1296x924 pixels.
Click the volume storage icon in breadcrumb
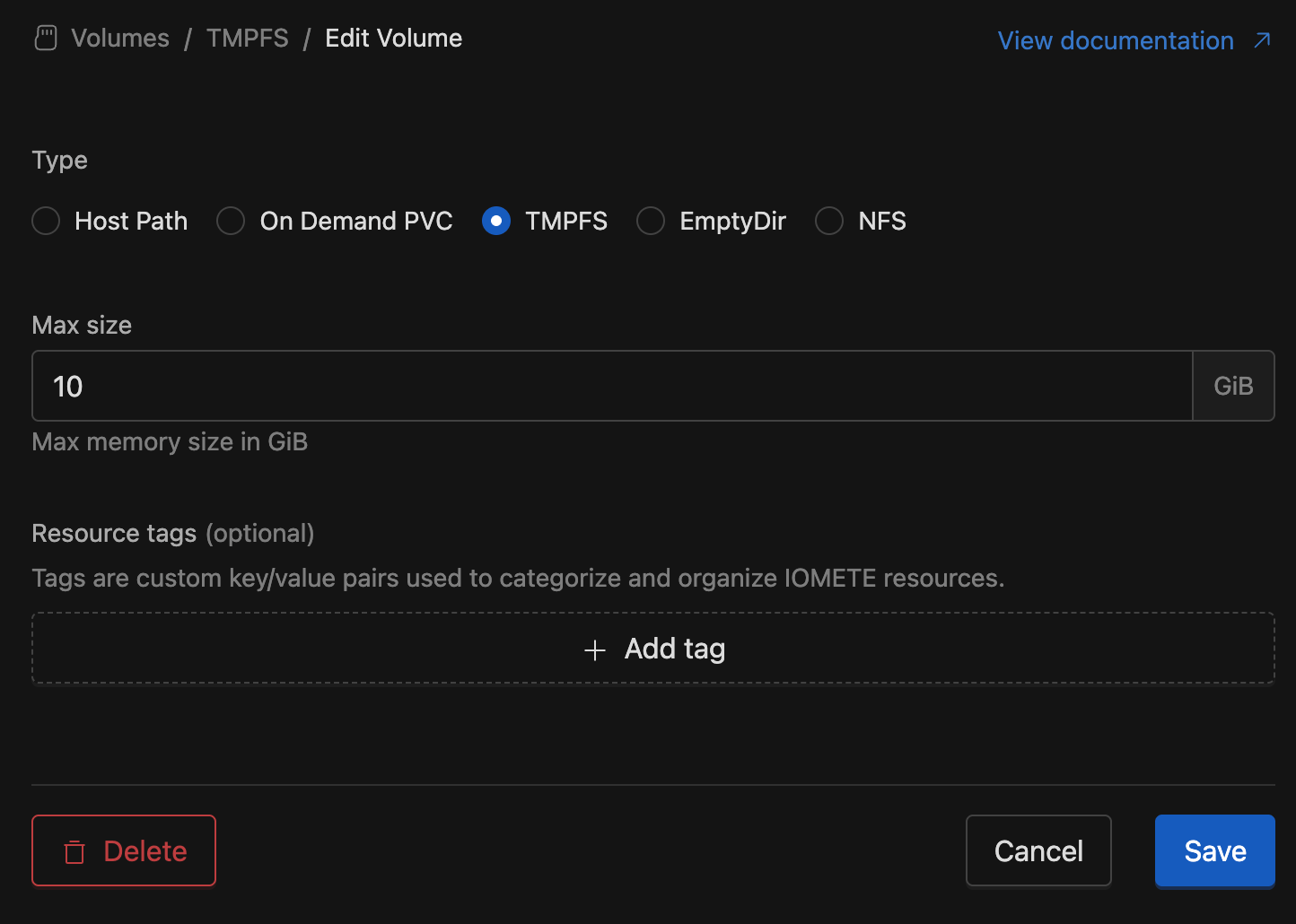click(45, 39)
